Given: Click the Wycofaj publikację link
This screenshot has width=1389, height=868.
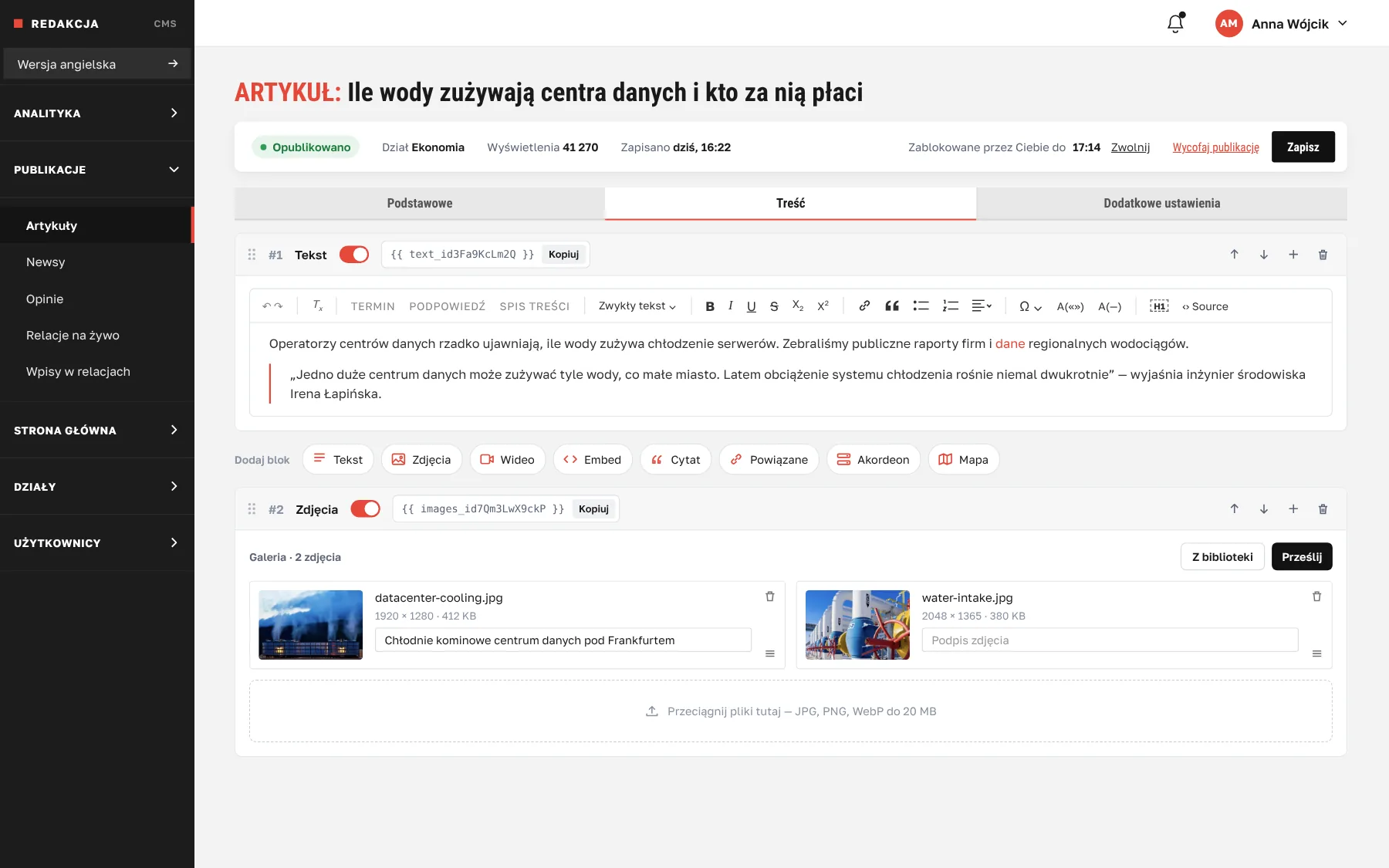Looking at the screenshot, I should (1215, 147).
